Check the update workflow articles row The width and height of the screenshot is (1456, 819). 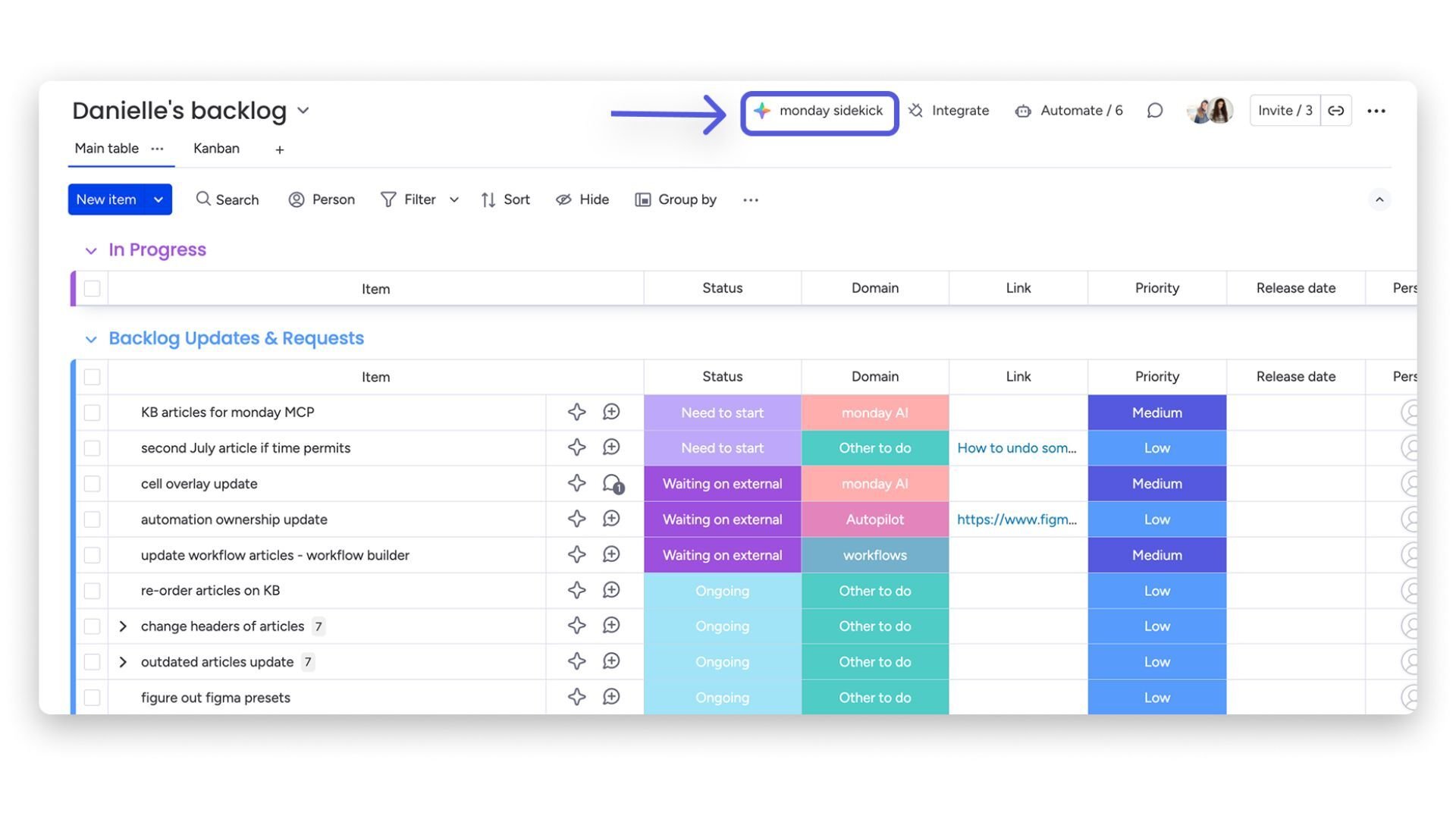click(92, 555)
